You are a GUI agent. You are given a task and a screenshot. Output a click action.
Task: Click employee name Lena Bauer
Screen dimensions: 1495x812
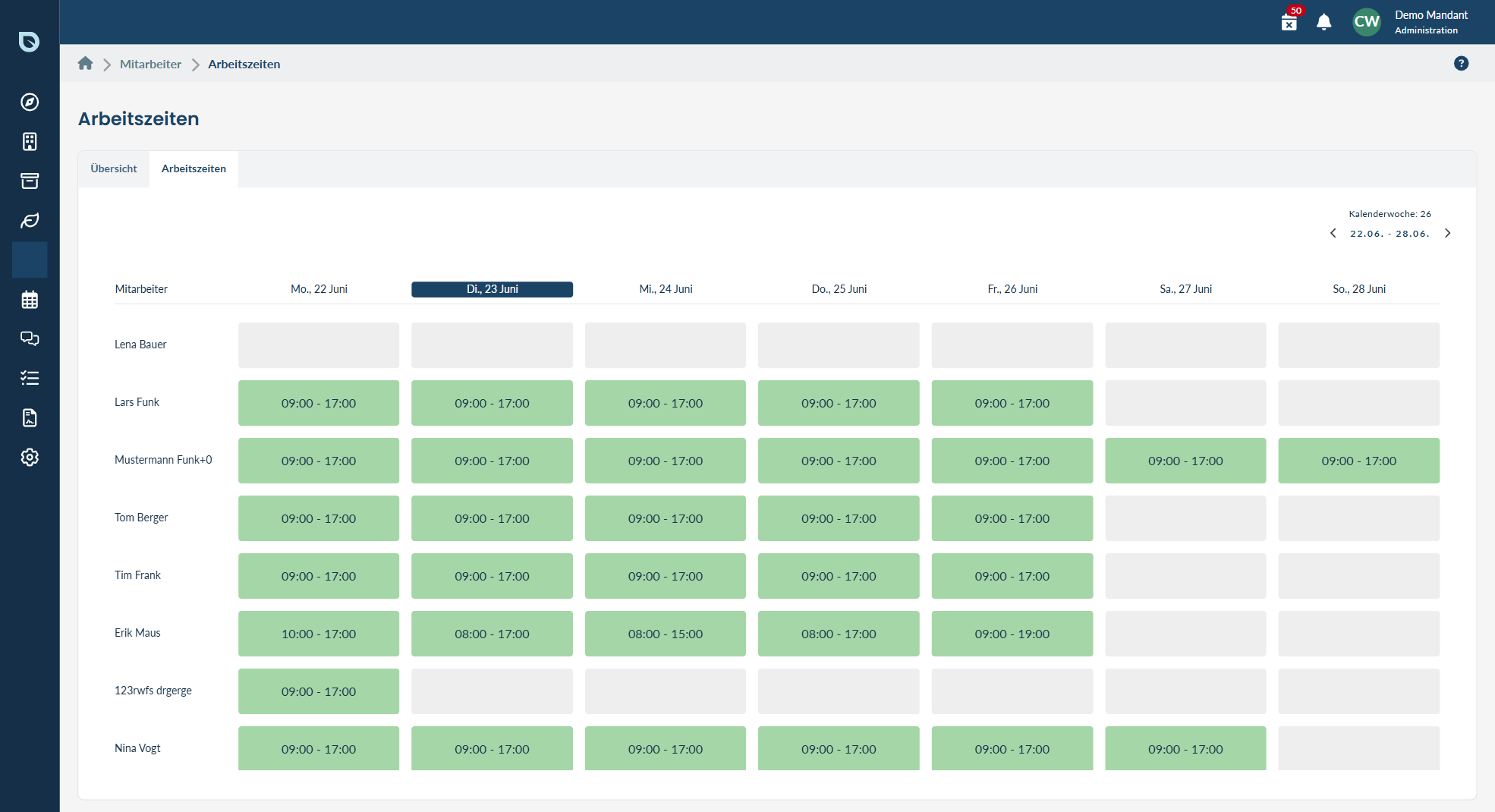[140, 345]
